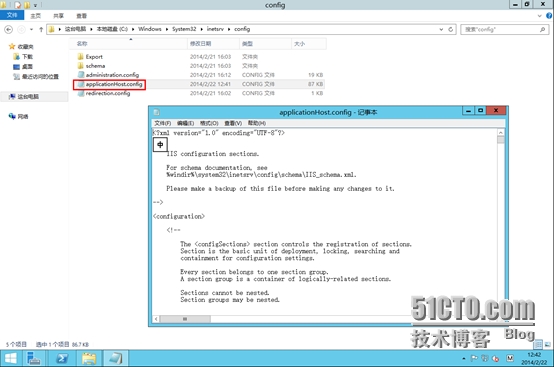Show hidden tray icons arrow
The image size is (554, 367).
[x=464, y=359]
